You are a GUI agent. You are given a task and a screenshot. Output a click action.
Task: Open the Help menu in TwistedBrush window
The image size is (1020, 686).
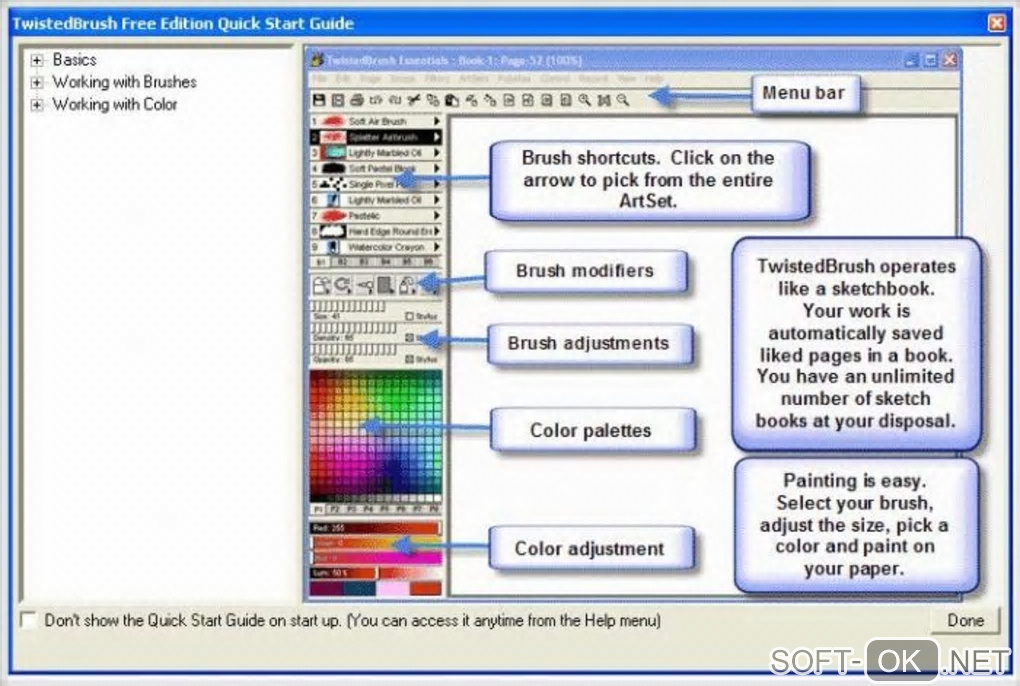click(654, 79)
